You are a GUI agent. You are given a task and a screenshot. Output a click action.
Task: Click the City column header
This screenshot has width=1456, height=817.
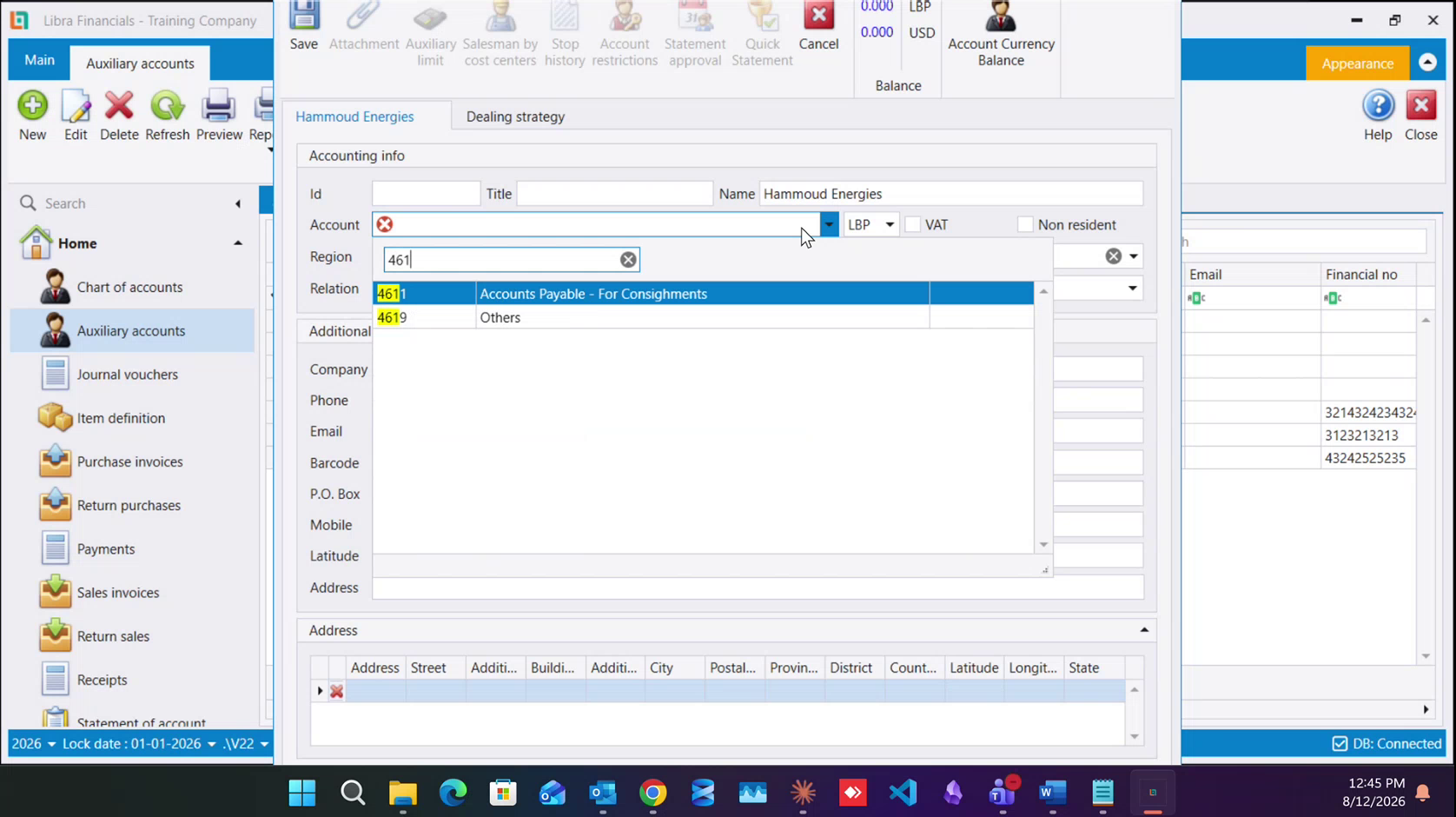click(x=674, y=668)
